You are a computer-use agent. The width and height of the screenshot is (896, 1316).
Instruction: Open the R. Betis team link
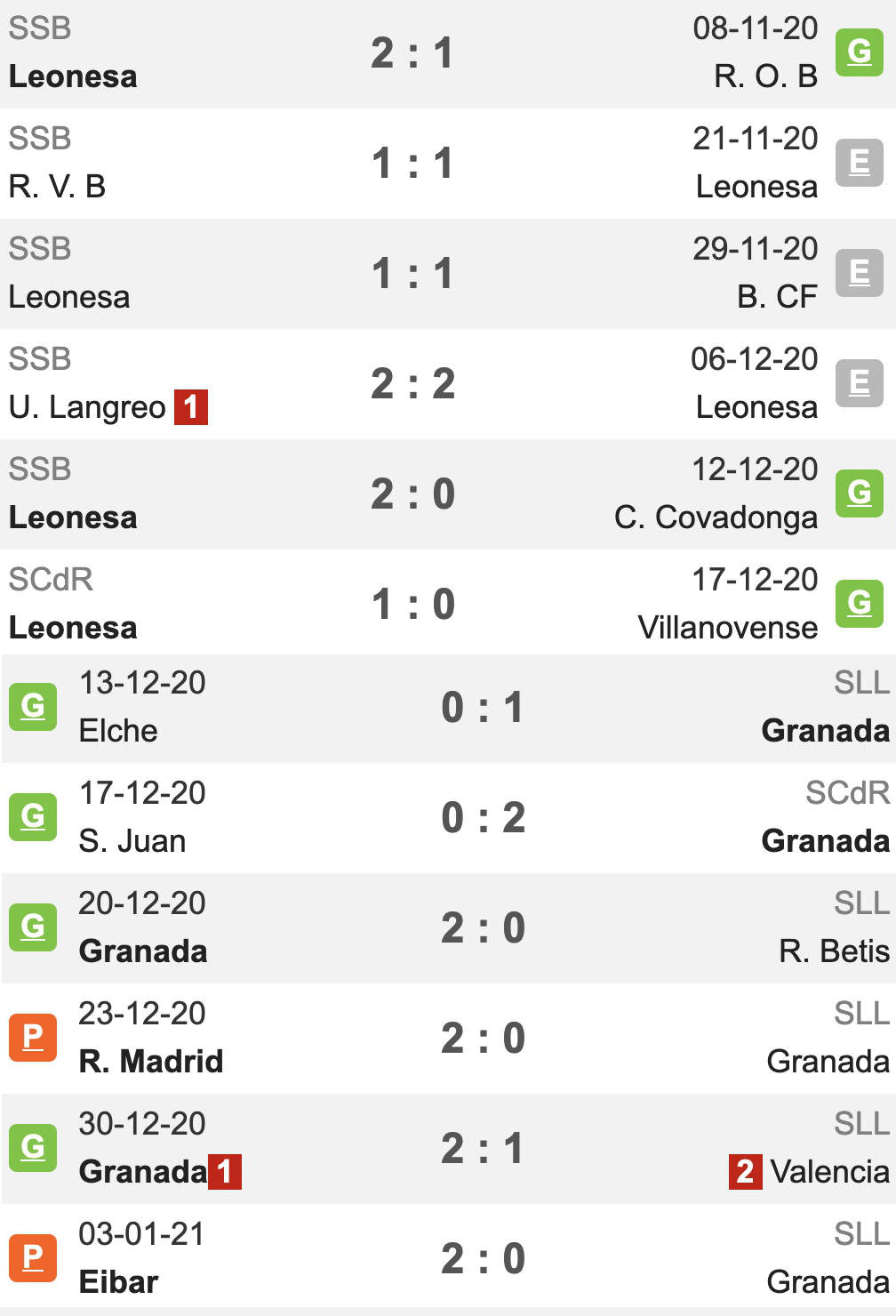[x=834, y=951]
